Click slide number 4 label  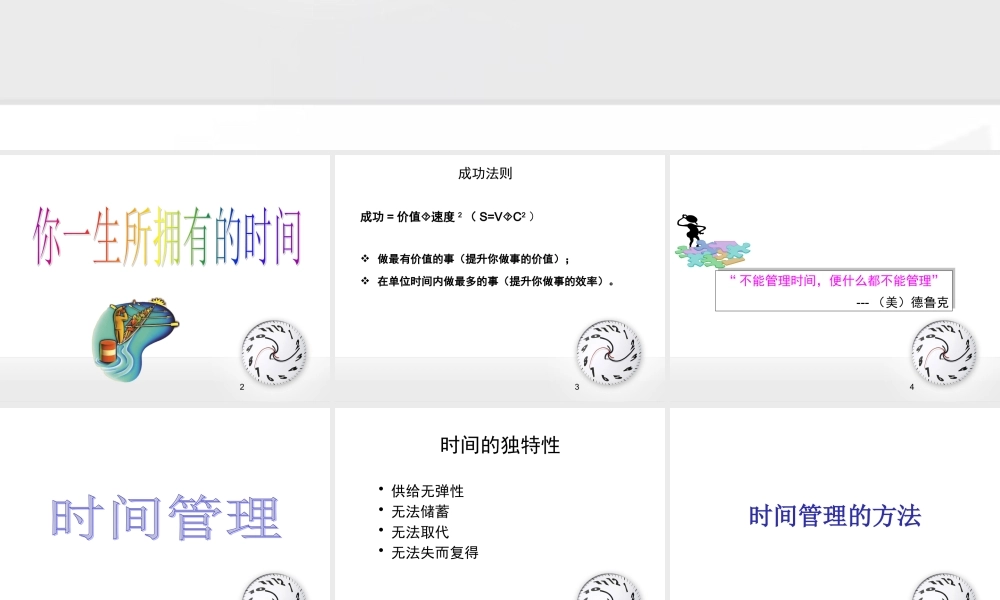click(911, 387)
